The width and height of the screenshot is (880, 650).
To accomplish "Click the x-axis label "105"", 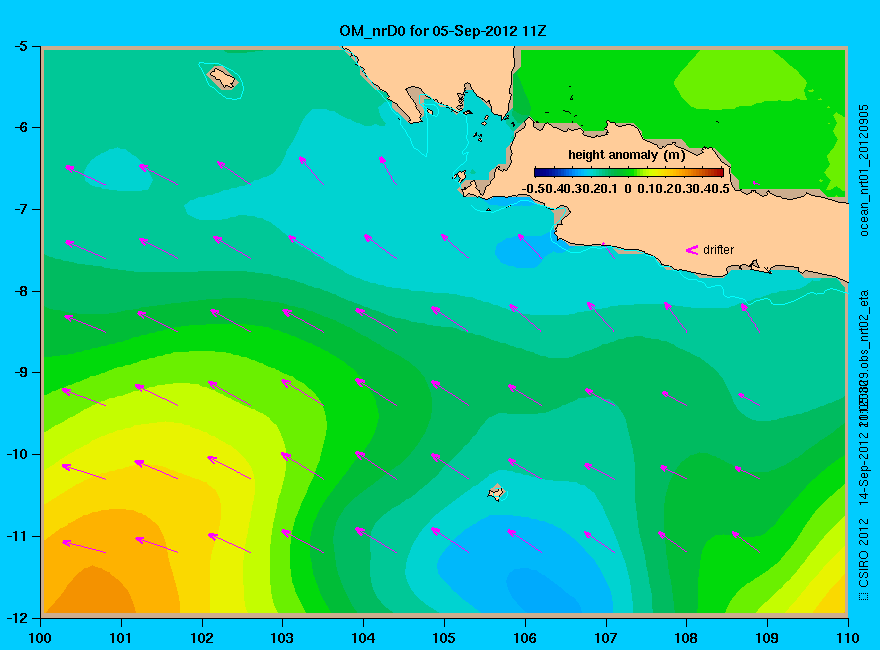I will point(444,638).
